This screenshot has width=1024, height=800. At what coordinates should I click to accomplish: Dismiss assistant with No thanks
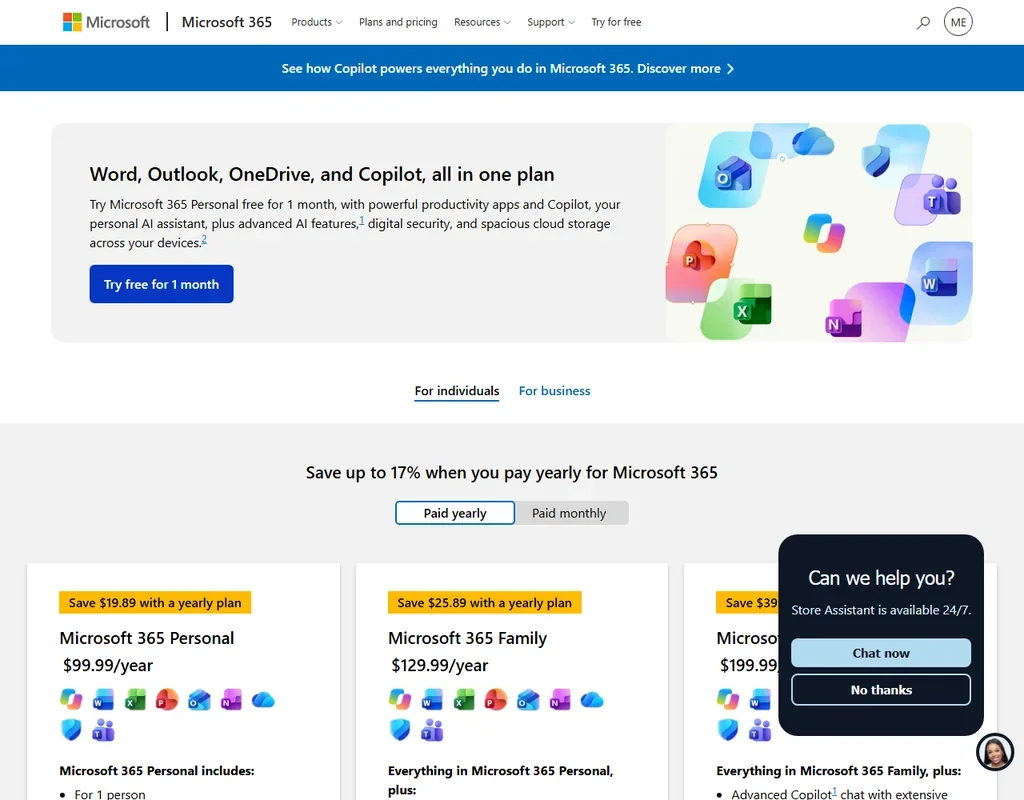point(881,690)
